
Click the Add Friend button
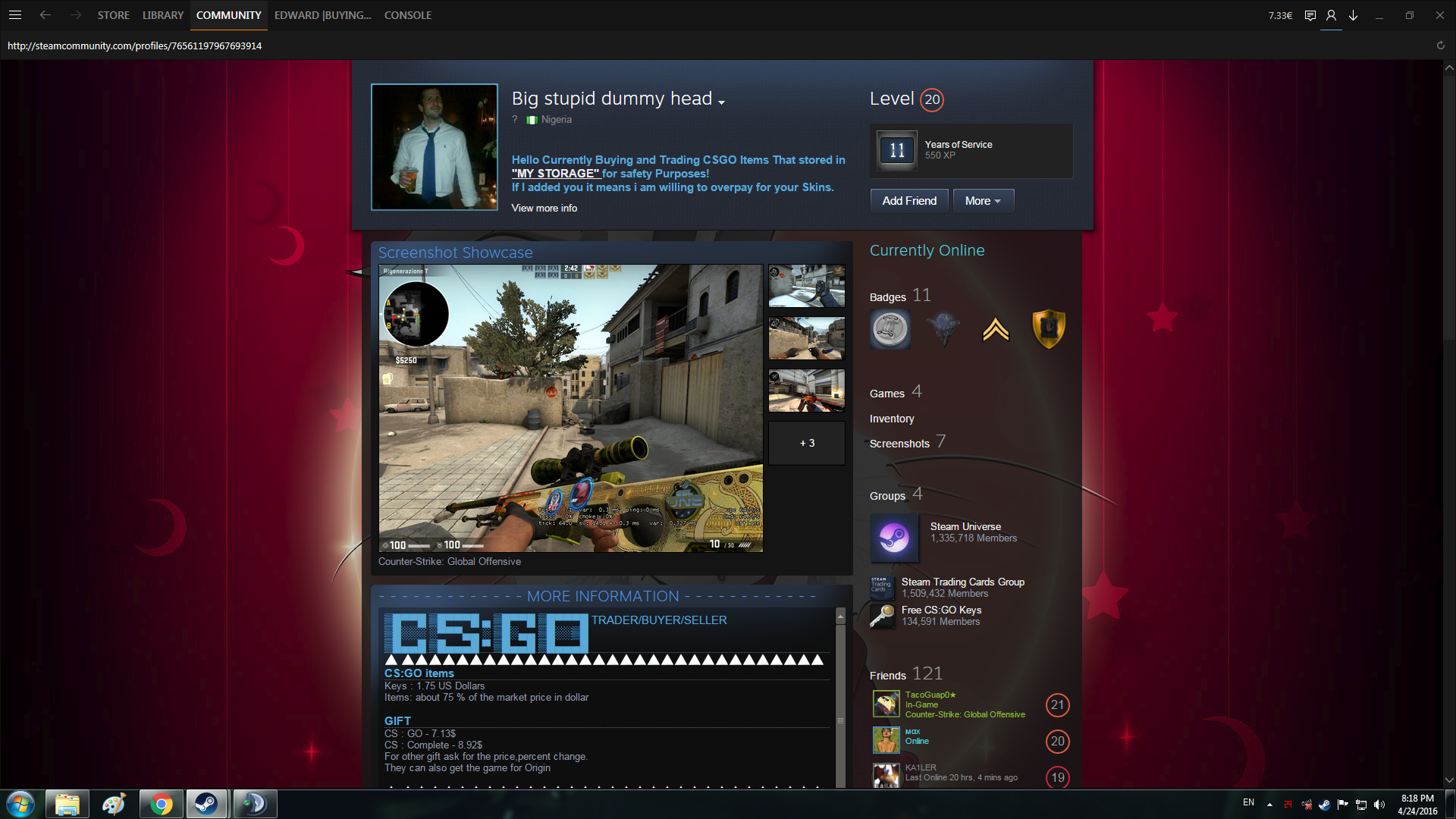(909, 201)
